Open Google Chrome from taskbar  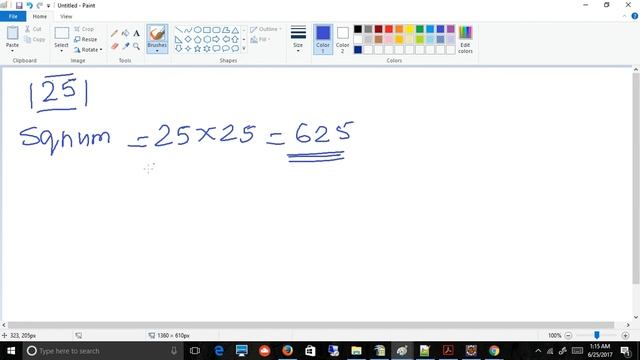(494, 351)
